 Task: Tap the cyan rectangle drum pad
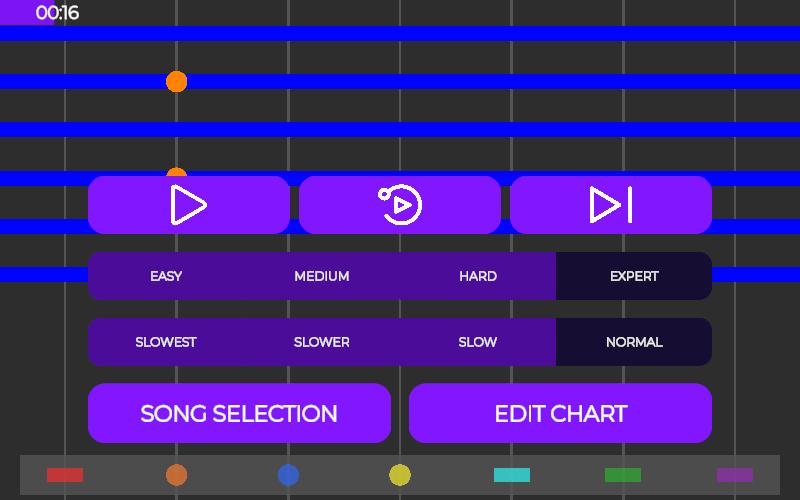click(x=512, y=475)
